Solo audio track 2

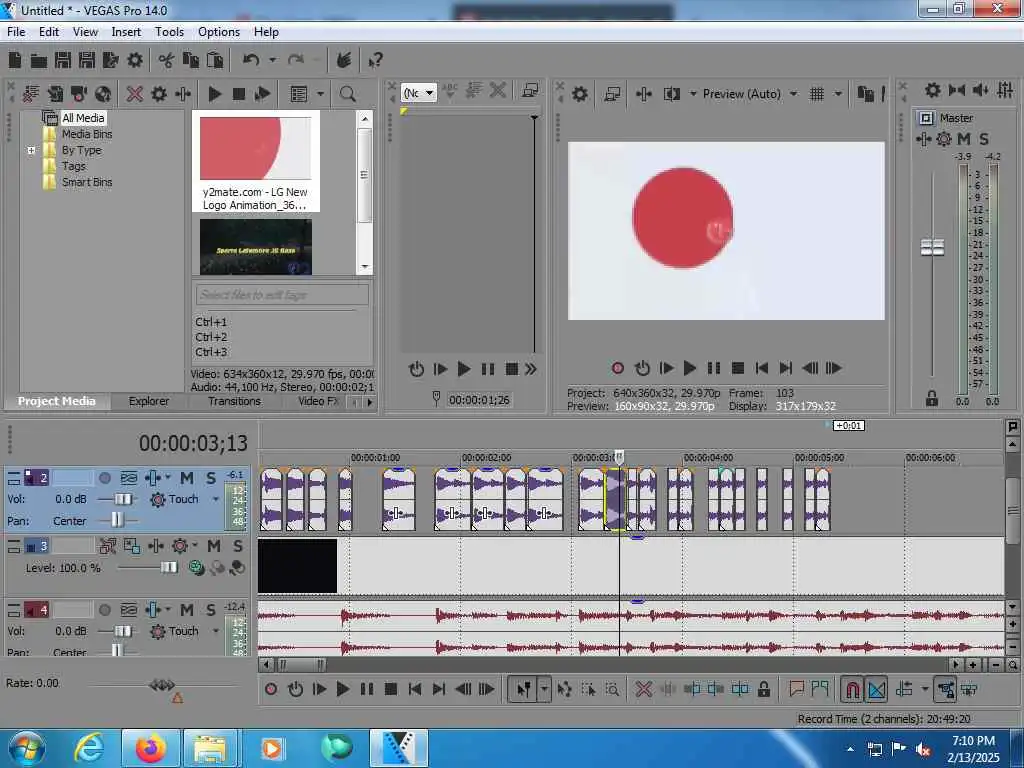tap(211, 478)
